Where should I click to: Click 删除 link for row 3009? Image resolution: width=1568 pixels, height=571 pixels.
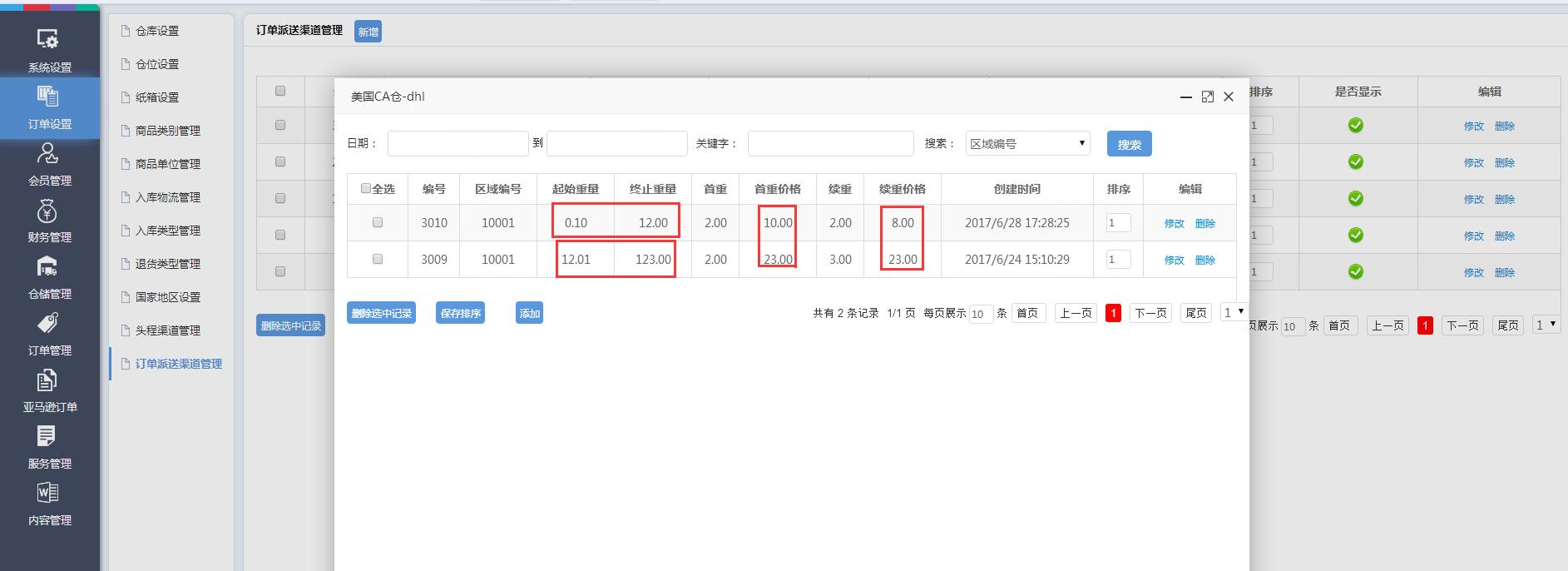1204,260
